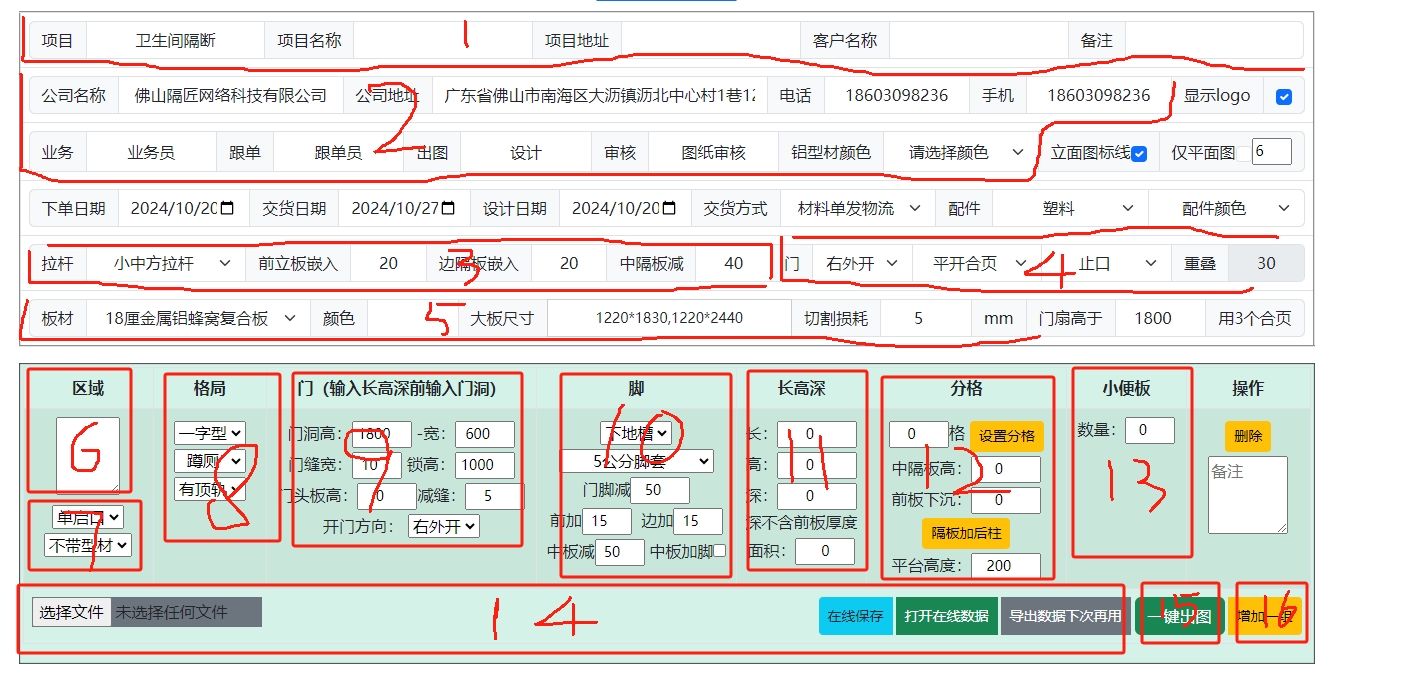Click the 备注 textarea under 操作
Image resolution: width=1401 pixels, height=678 pixels.
pos(1247,495)
